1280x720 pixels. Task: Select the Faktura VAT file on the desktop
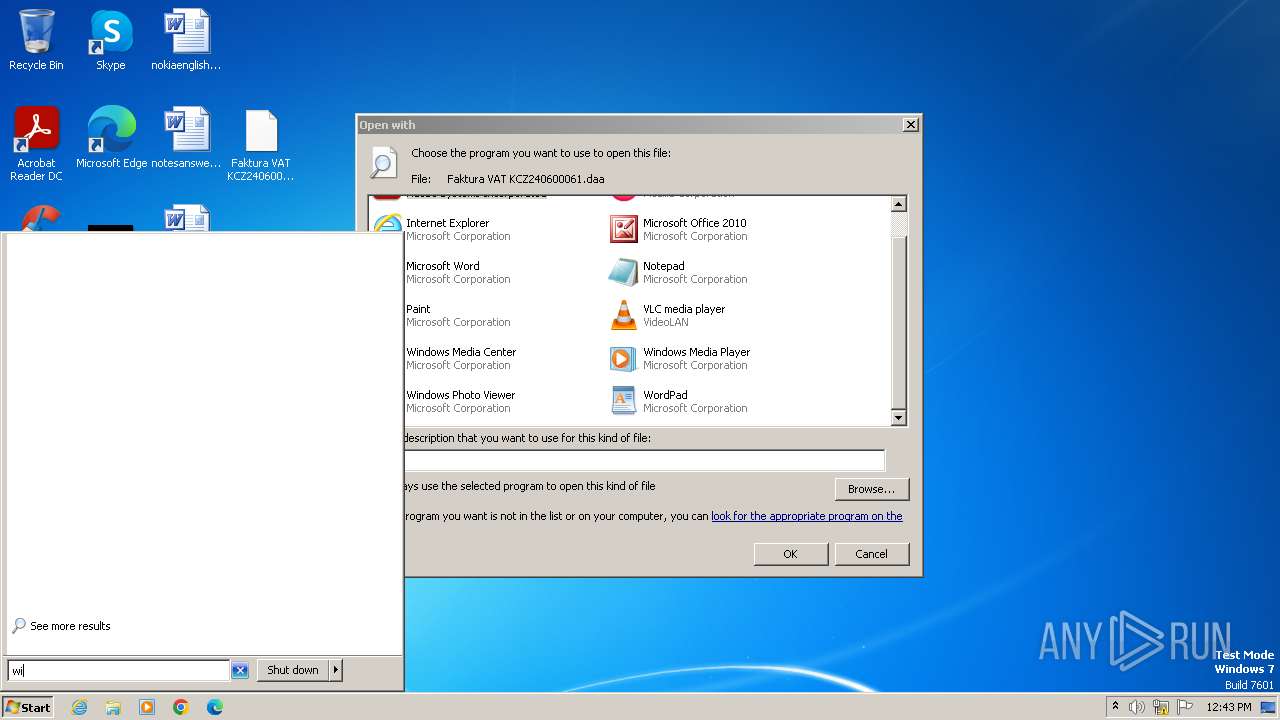pos(261,145)
